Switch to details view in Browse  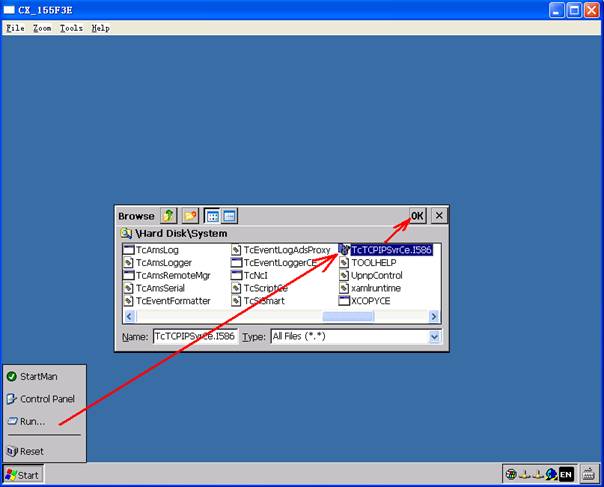pyautogui.click(x=229, y=215)
